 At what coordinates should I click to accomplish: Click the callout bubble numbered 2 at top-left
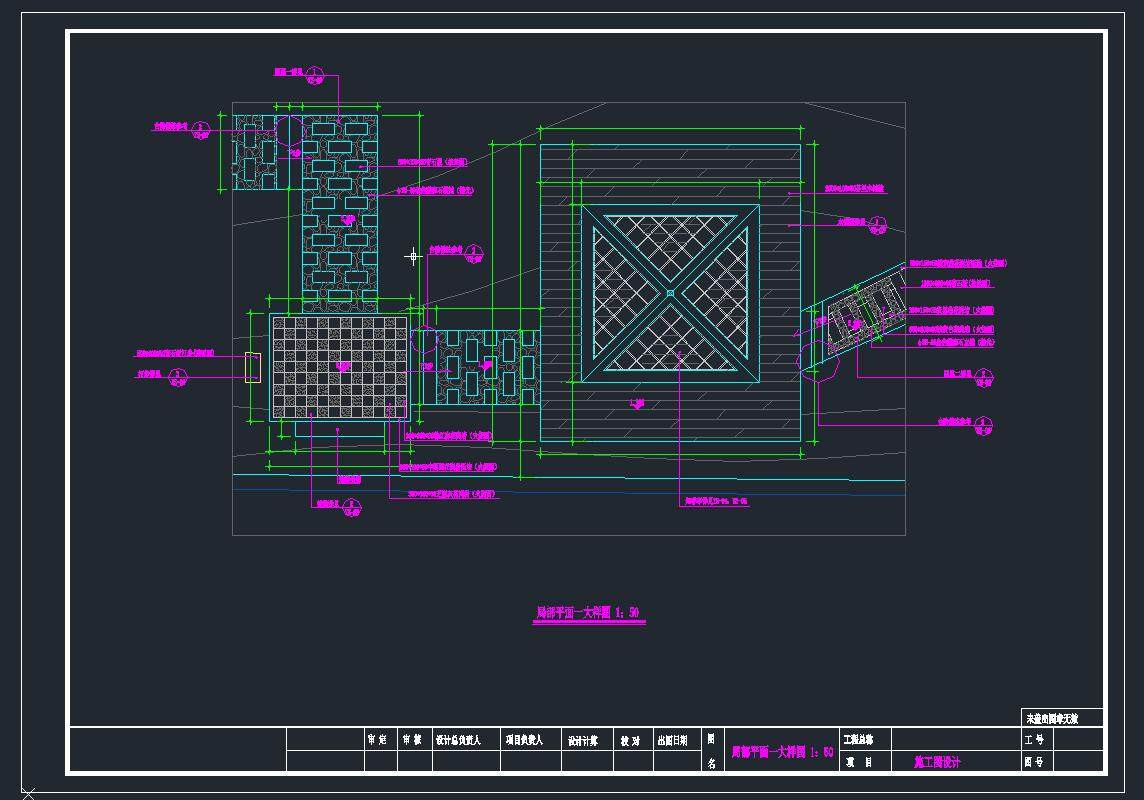click(x=201, y=128)
